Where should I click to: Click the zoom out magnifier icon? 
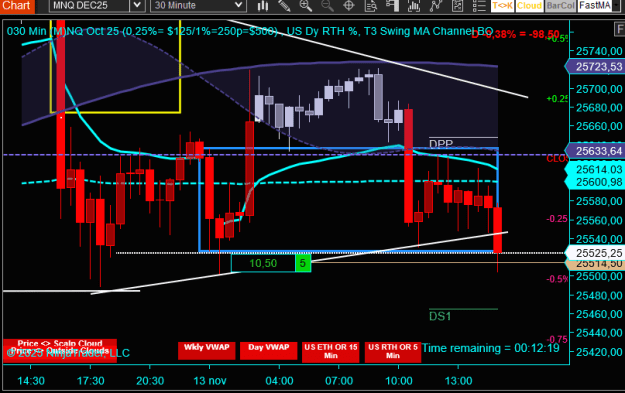(x=327, y=6)
